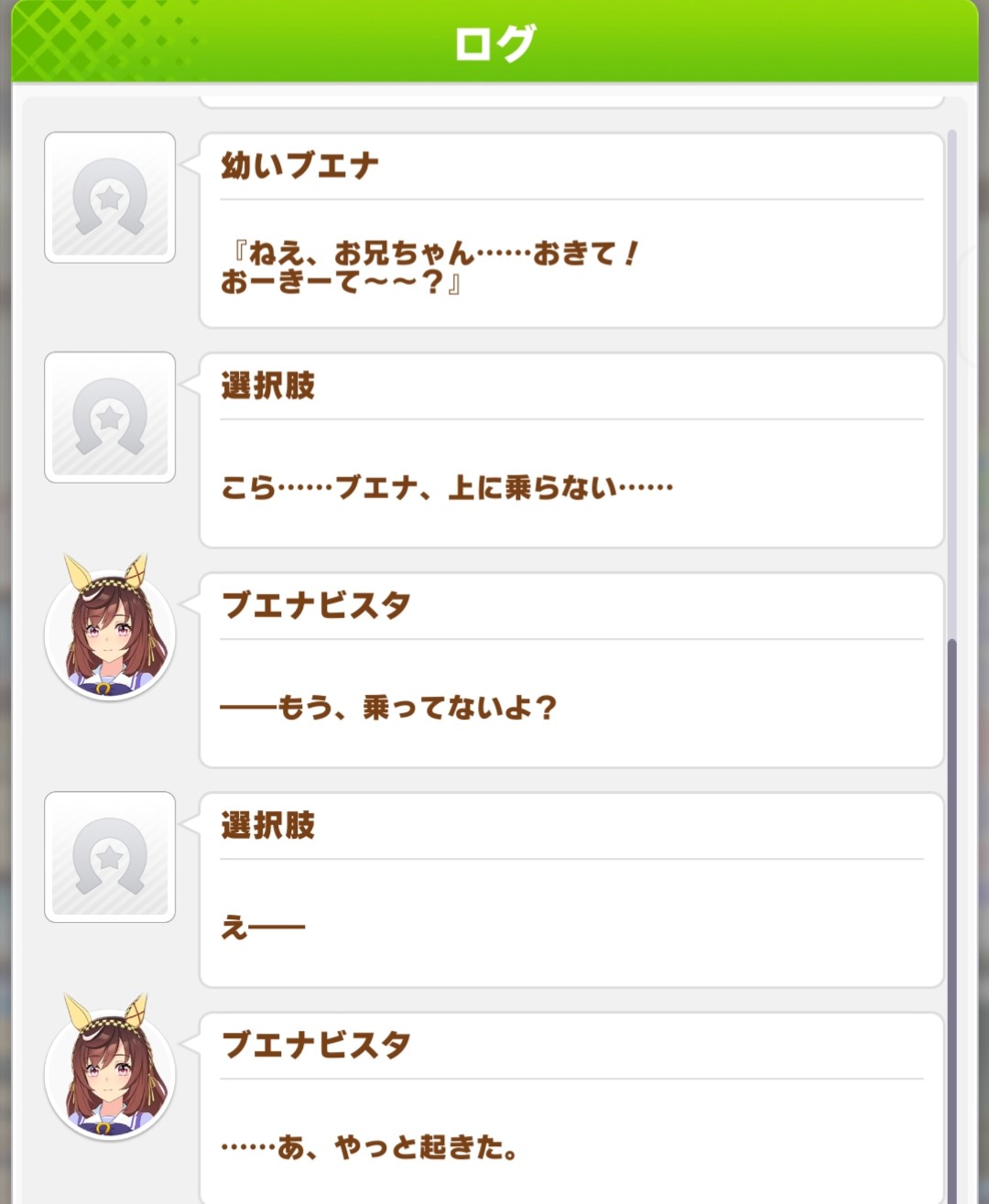Tap horseshoe icon next to え—— choice

coord(110,857)
